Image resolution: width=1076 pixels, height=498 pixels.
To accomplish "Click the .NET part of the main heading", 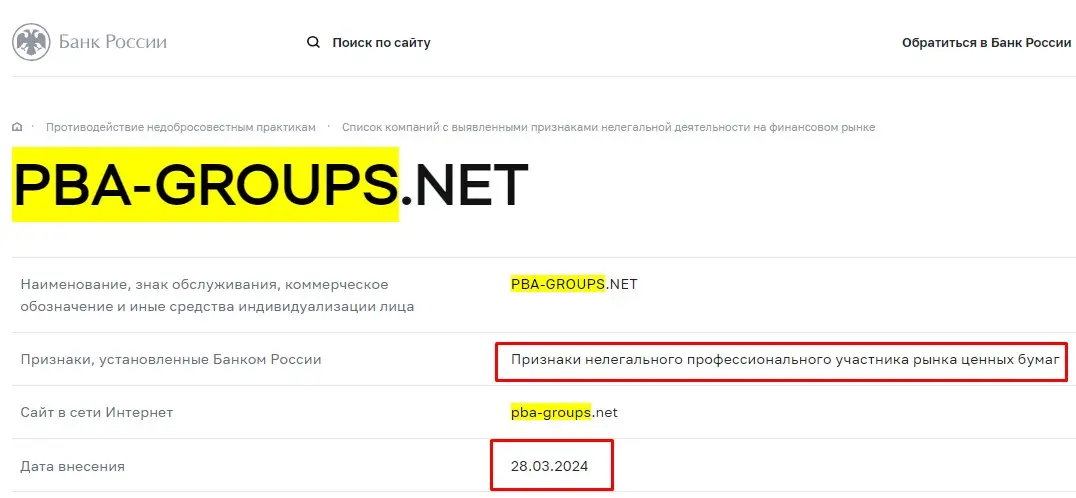I will tap(464, 185).
